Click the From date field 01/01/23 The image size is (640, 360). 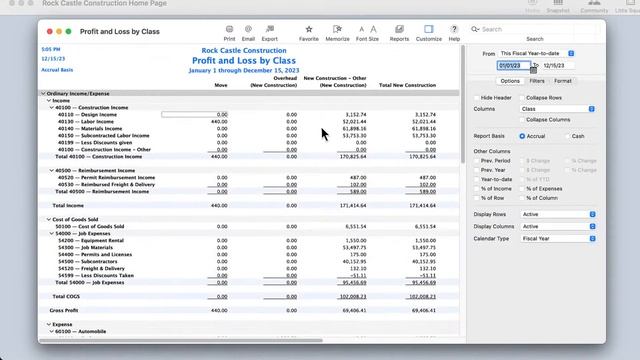point(513,66)
